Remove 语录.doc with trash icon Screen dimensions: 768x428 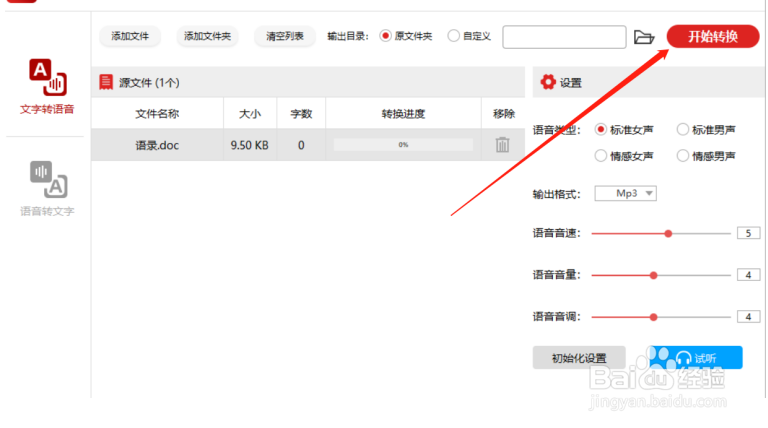tap(502, 145)
